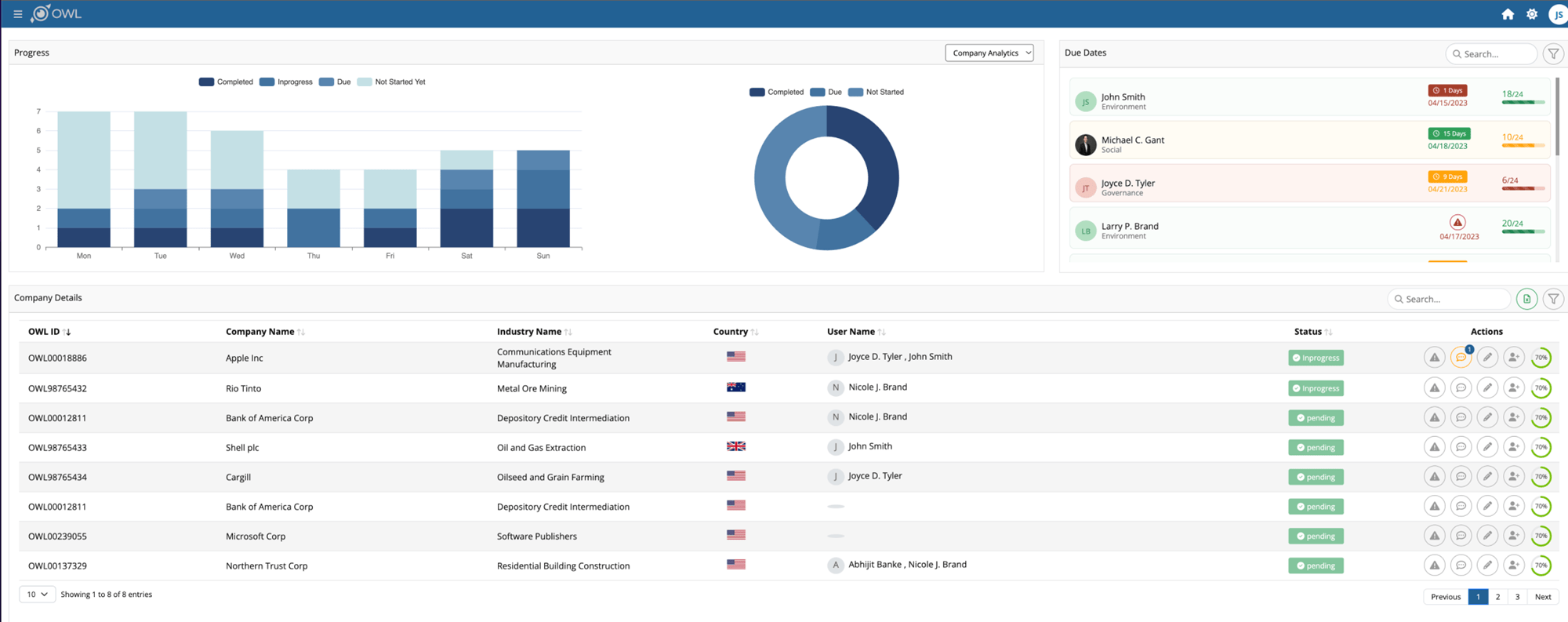Click Inprogress status badge for Apple Inc

[x=1316, y=358]
